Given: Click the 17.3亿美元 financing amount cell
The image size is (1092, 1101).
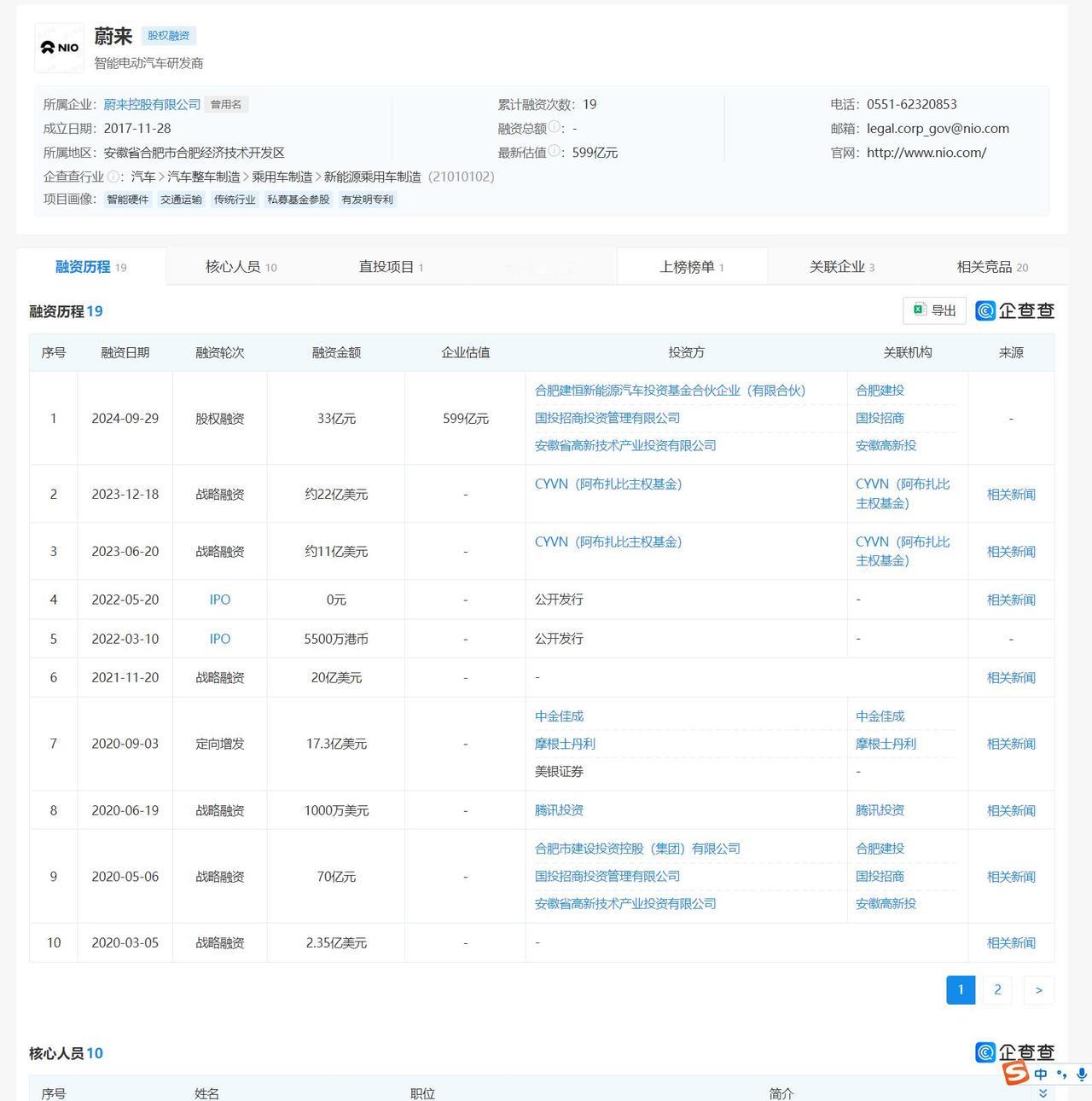Looking at the screenshot, I should [x=336, y=744].
